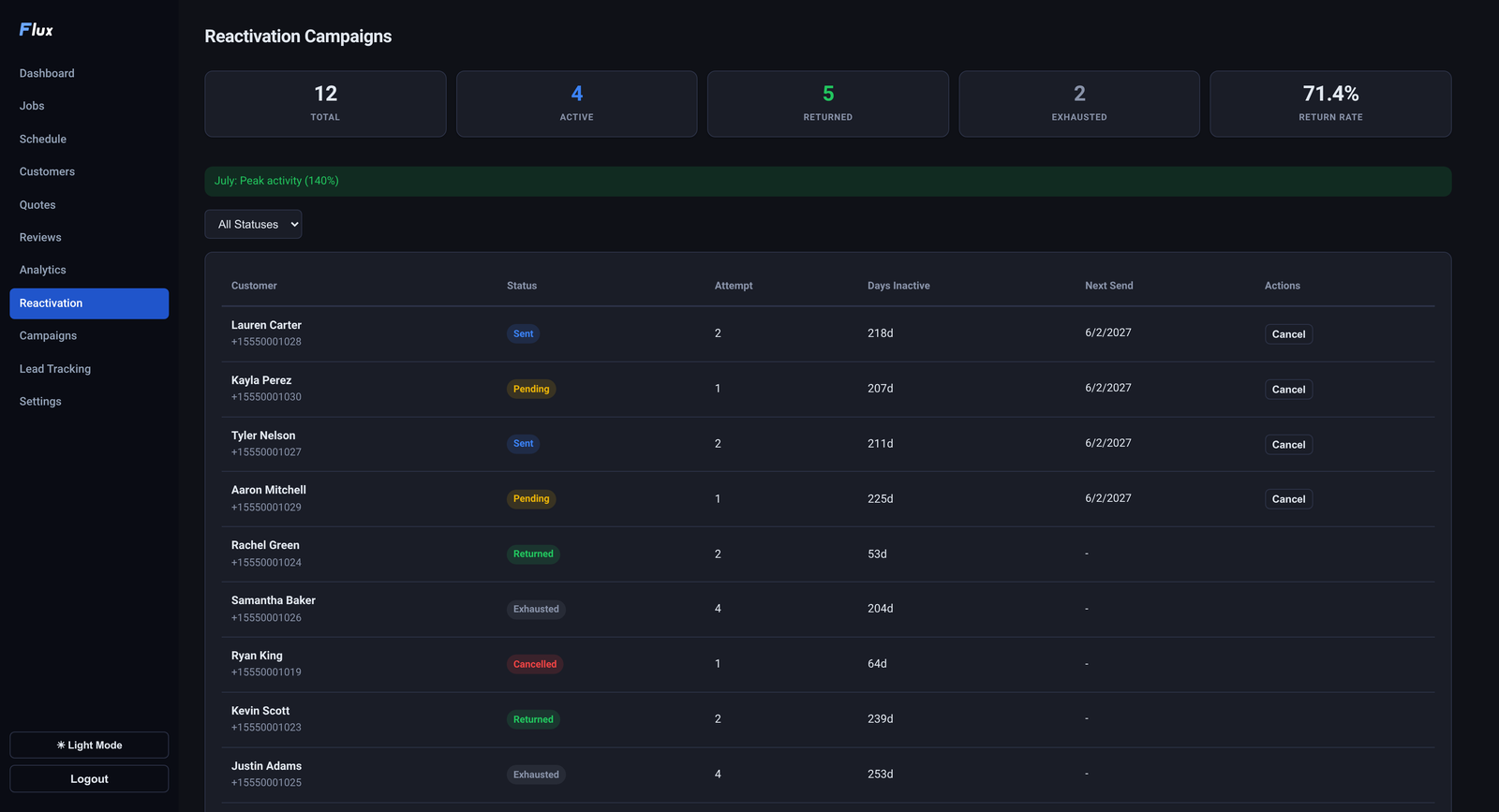The width and height of the screenshot is (1499, 812).
Task: Click the July peak activity banner
Action: click(827, 182)
